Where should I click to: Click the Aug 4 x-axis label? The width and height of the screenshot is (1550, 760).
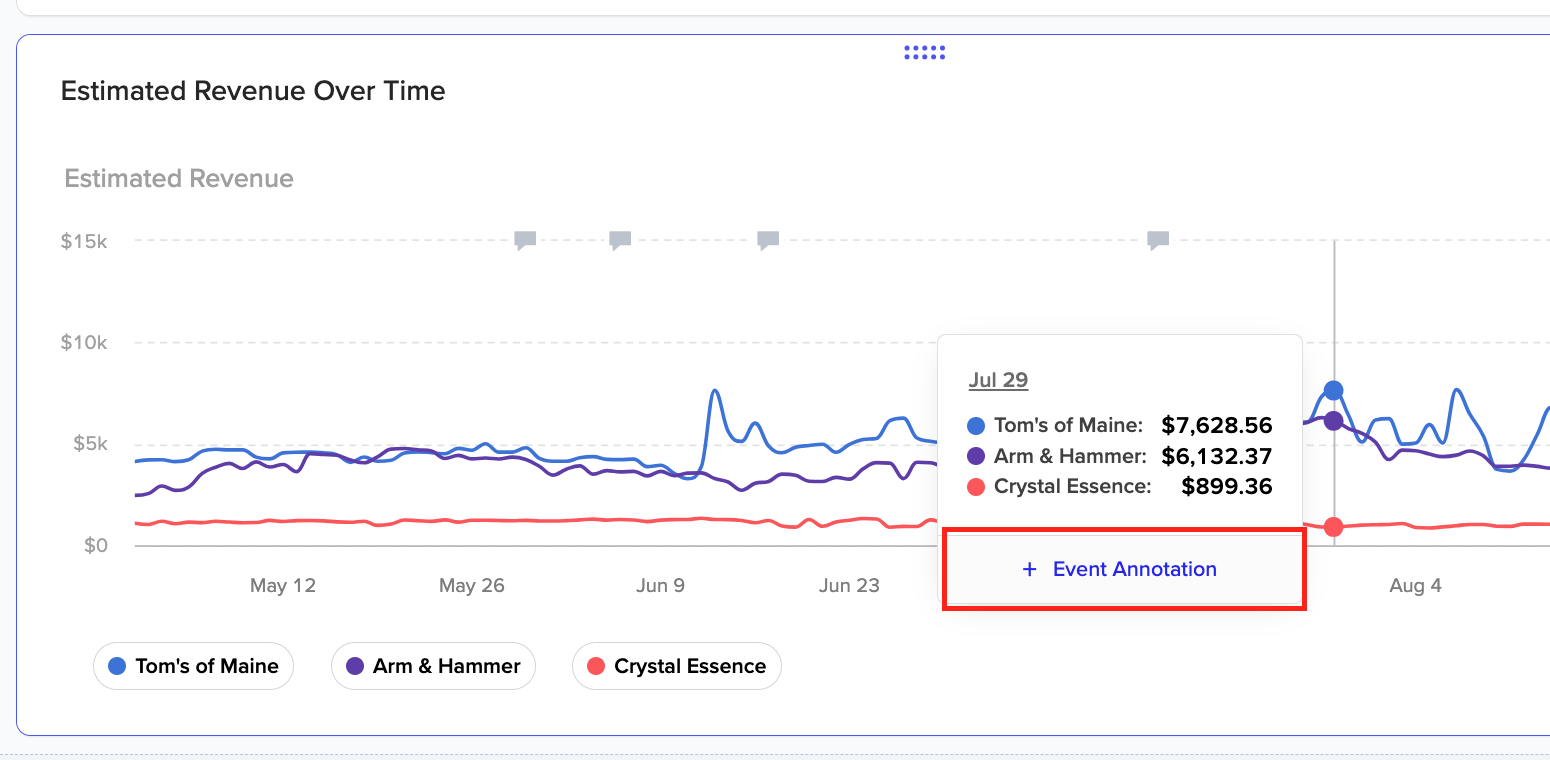1415,586
